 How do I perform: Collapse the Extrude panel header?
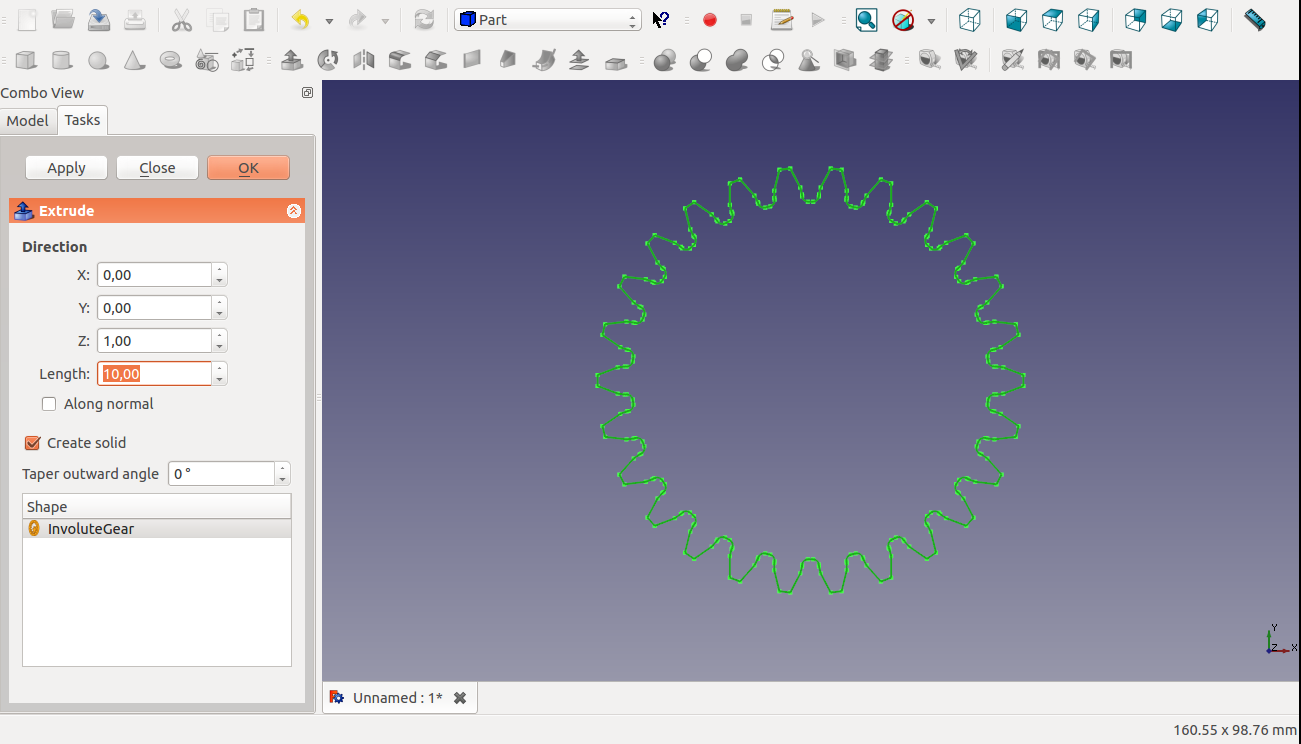(293, 211)
